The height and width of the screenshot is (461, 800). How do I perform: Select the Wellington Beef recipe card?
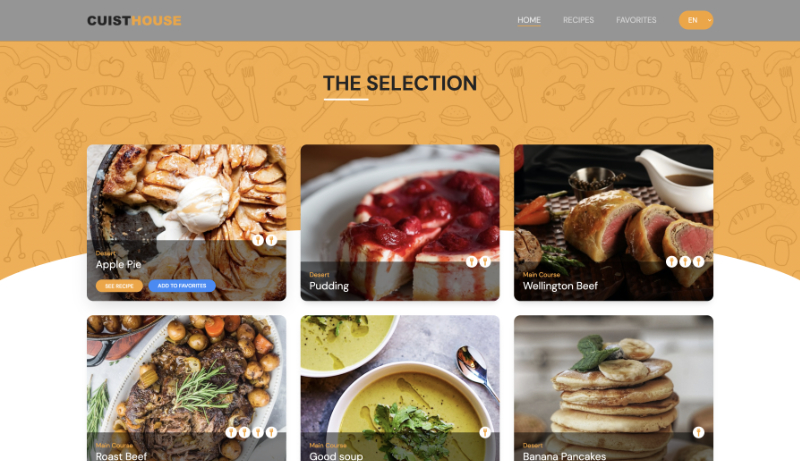point(614,223)
